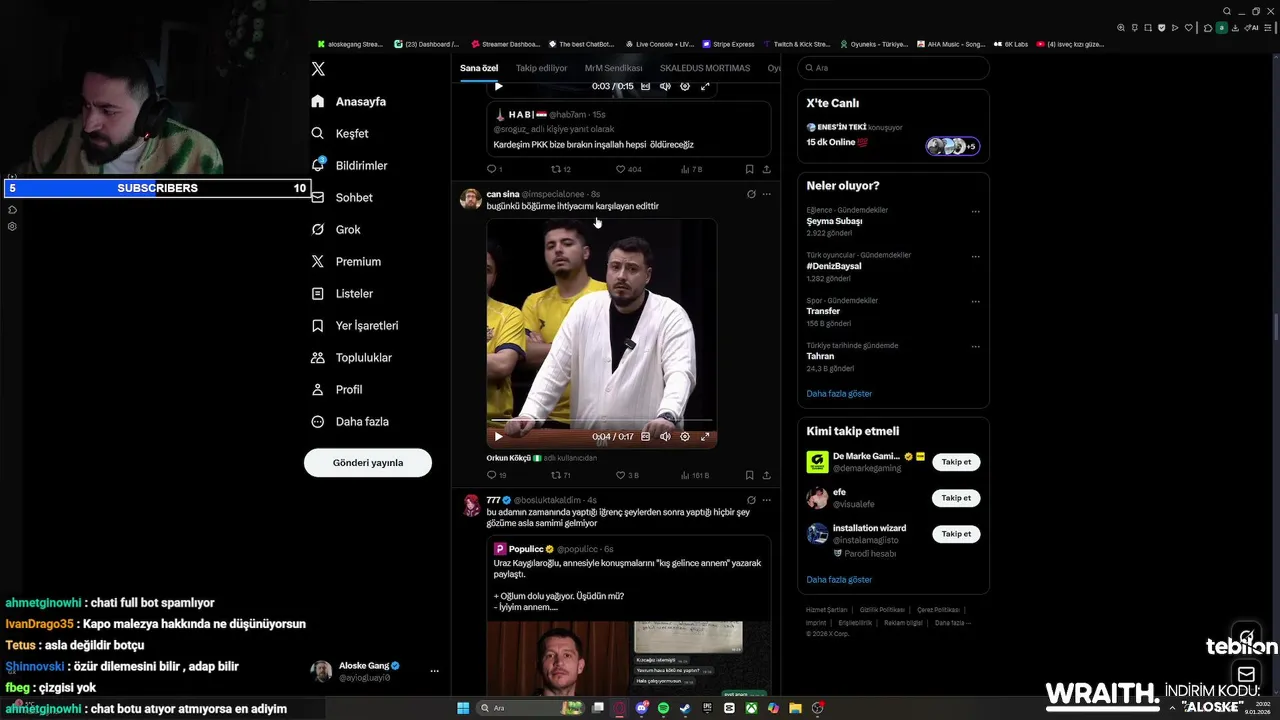Reply to can sina post

point(496,475)
